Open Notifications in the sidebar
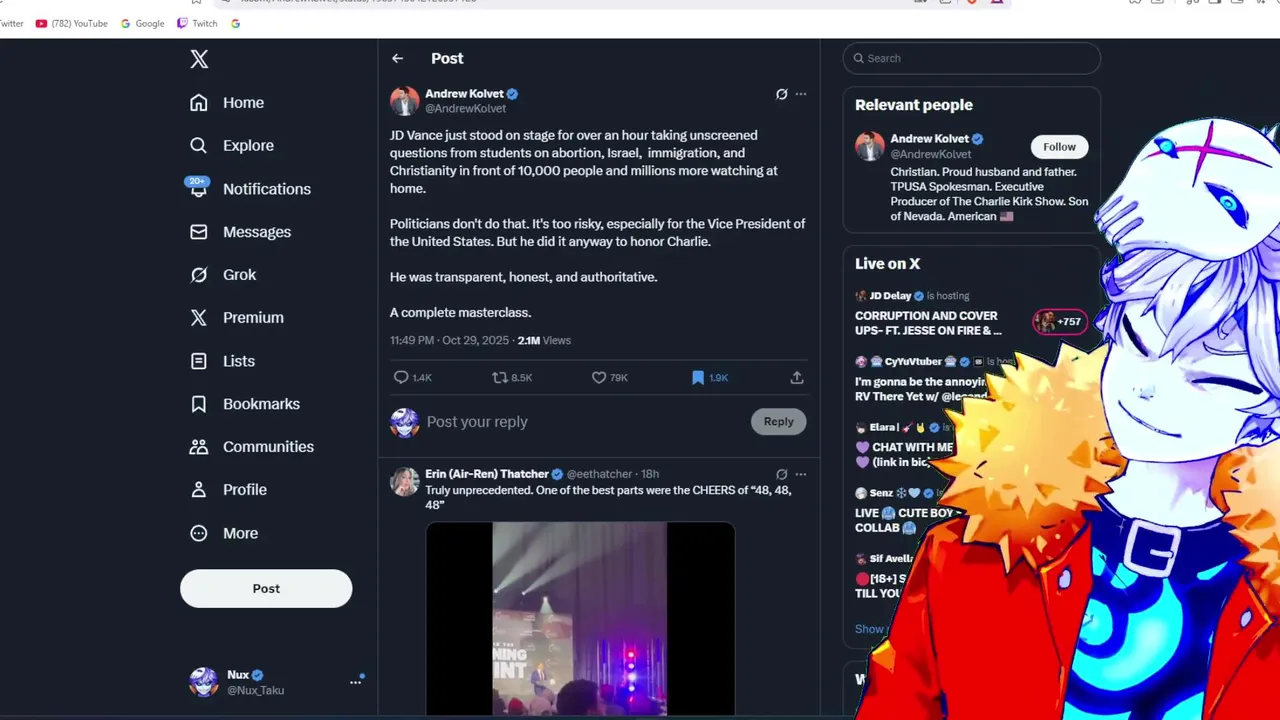This screenshot has width=1280, height=720. [250, 189]
